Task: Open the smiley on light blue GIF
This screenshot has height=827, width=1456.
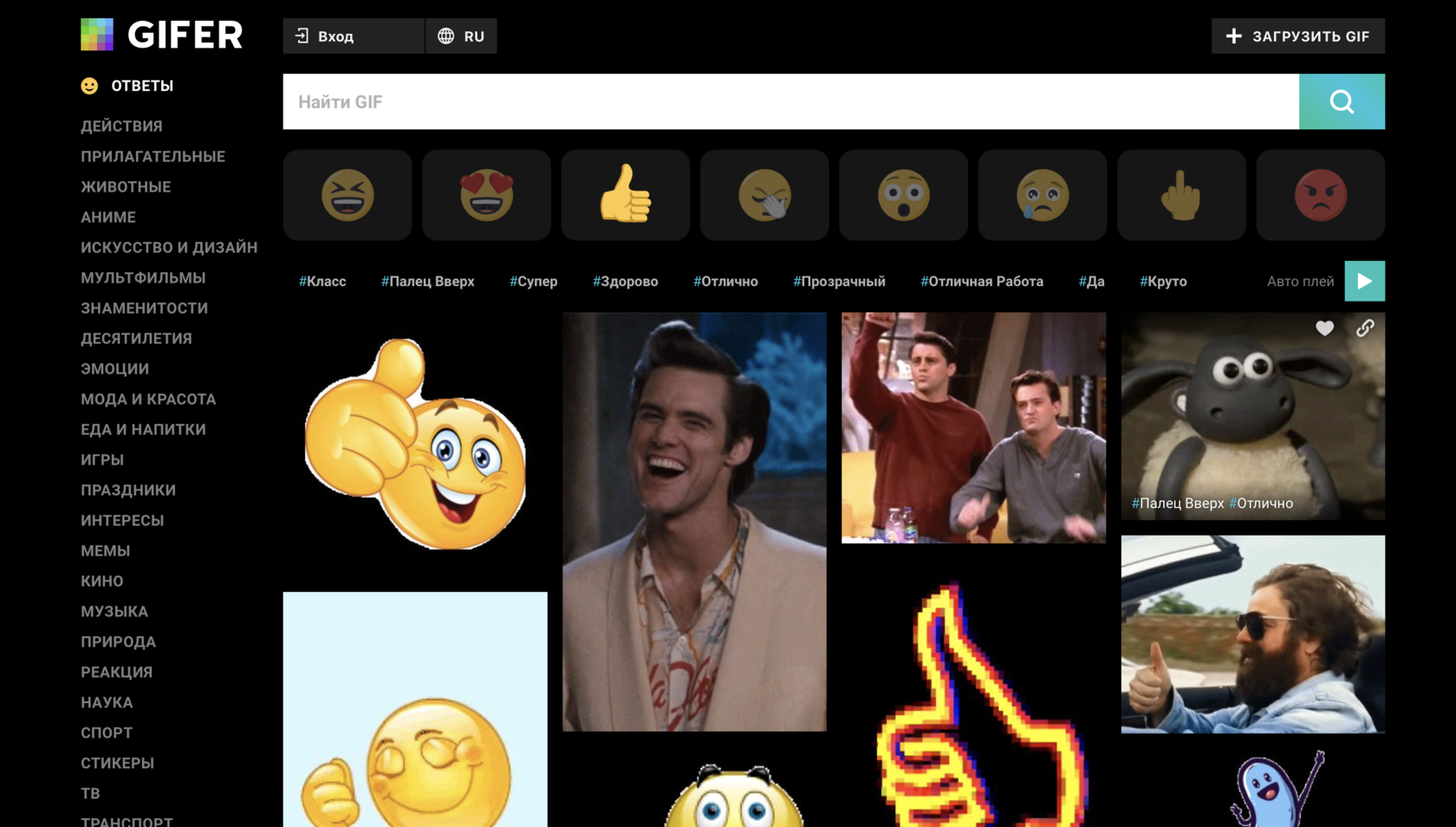Action: click(415, 709)
